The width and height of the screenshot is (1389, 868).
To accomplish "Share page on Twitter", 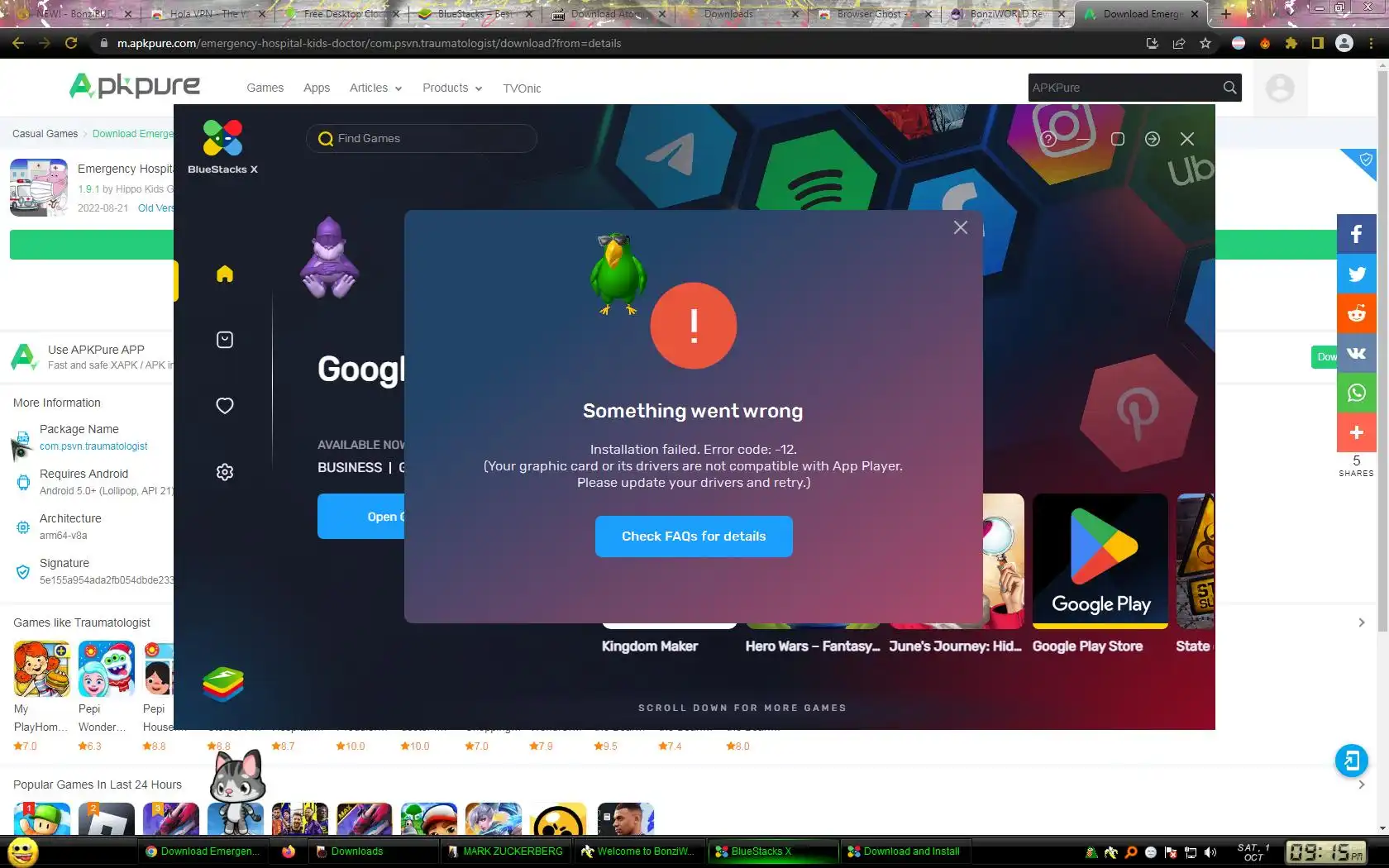I will tap(1357, 274).
